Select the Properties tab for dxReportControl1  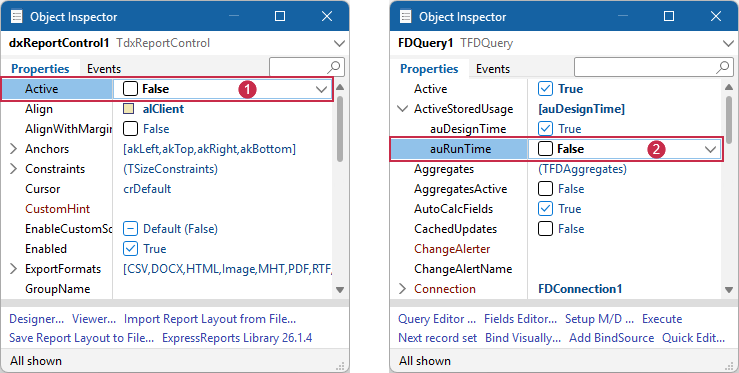[40, 69]
